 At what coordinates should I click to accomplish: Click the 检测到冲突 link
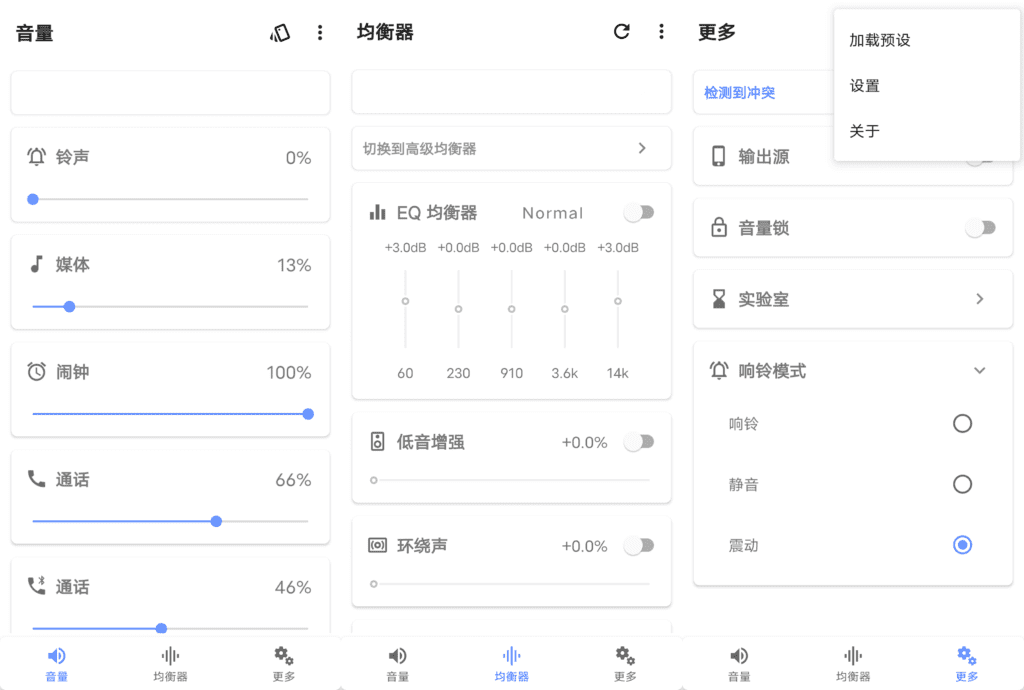tap(739, 93)
